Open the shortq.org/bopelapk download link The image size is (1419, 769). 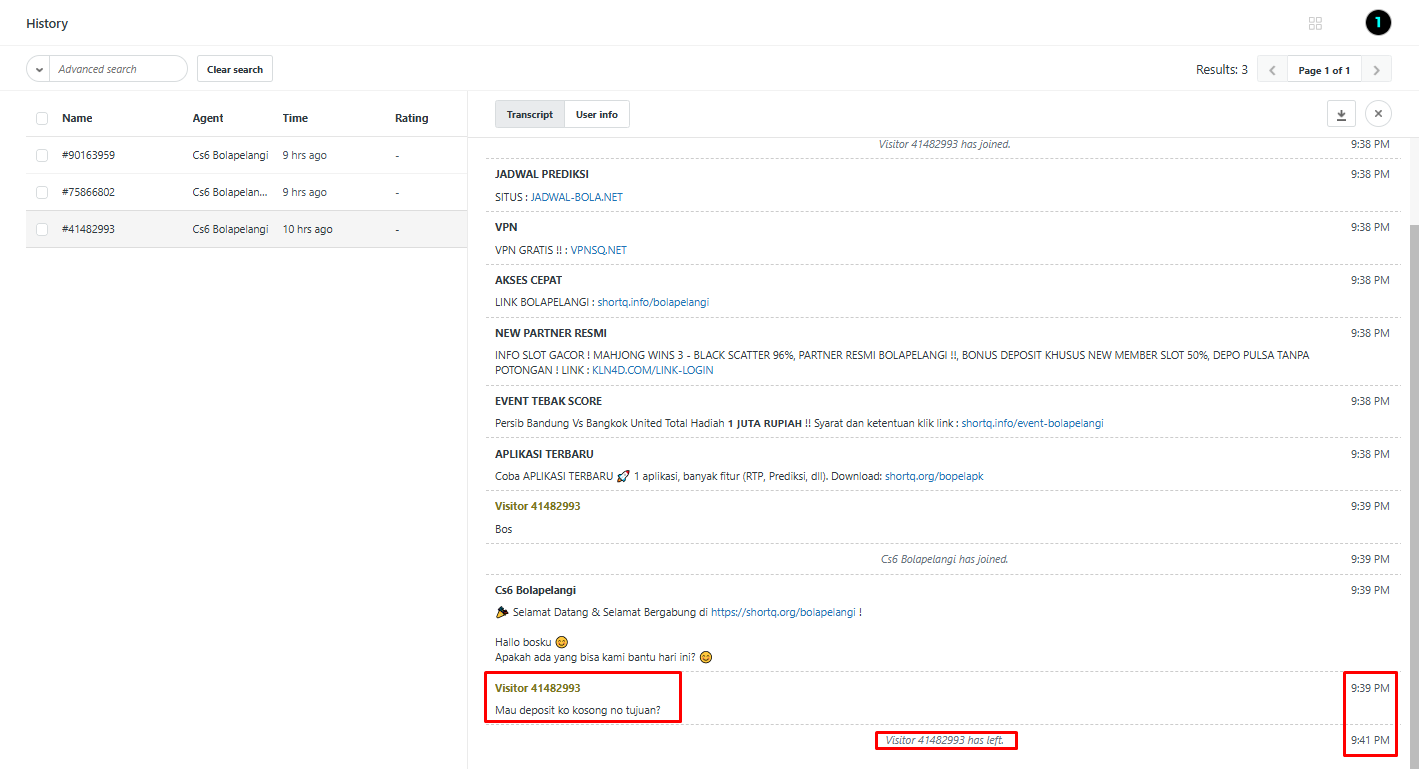(x=934, y=476)
